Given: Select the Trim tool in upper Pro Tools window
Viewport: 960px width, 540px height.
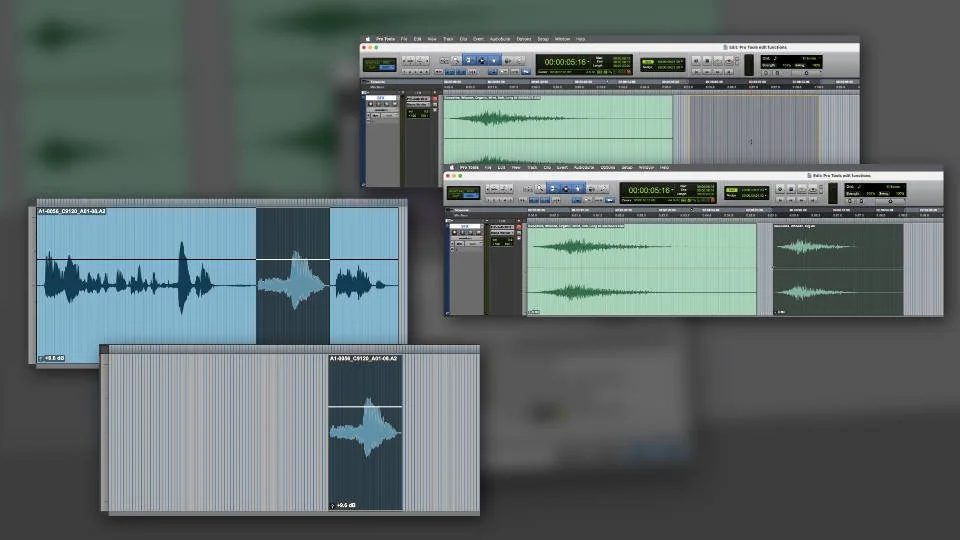Looking at the screenshot, I should 468,61.
